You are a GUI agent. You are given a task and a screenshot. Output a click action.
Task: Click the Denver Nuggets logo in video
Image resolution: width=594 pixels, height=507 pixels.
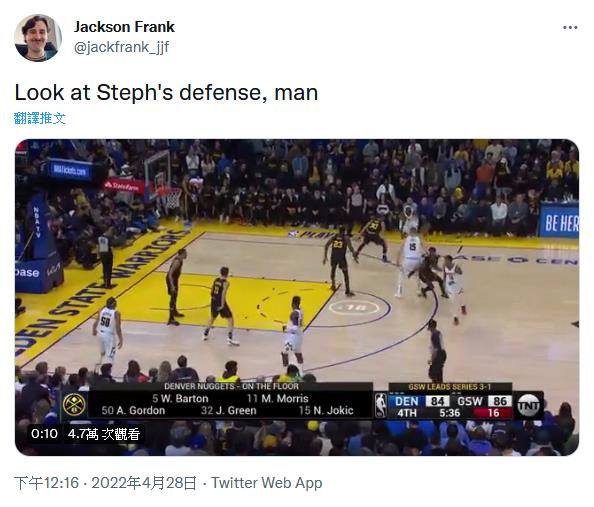[74, 405]
